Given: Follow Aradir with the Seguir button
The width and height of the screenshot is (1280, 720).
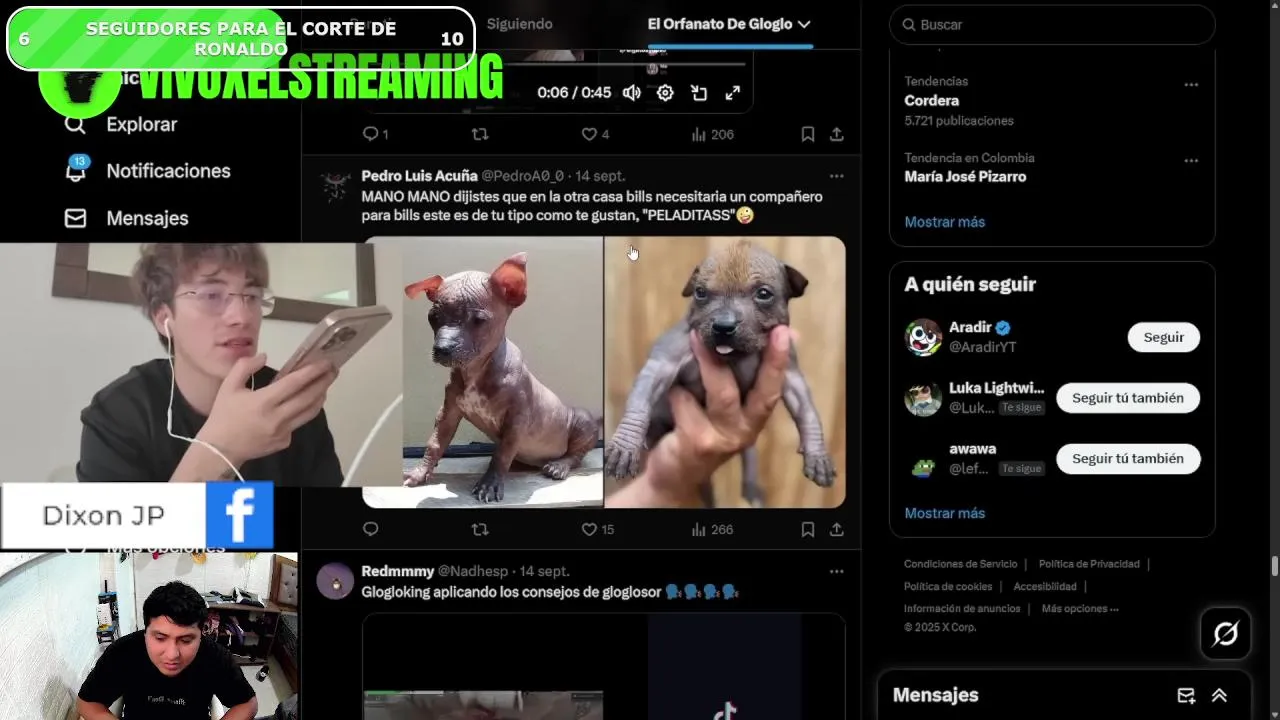Looking at the screenshot, I should click(1164, 337).
